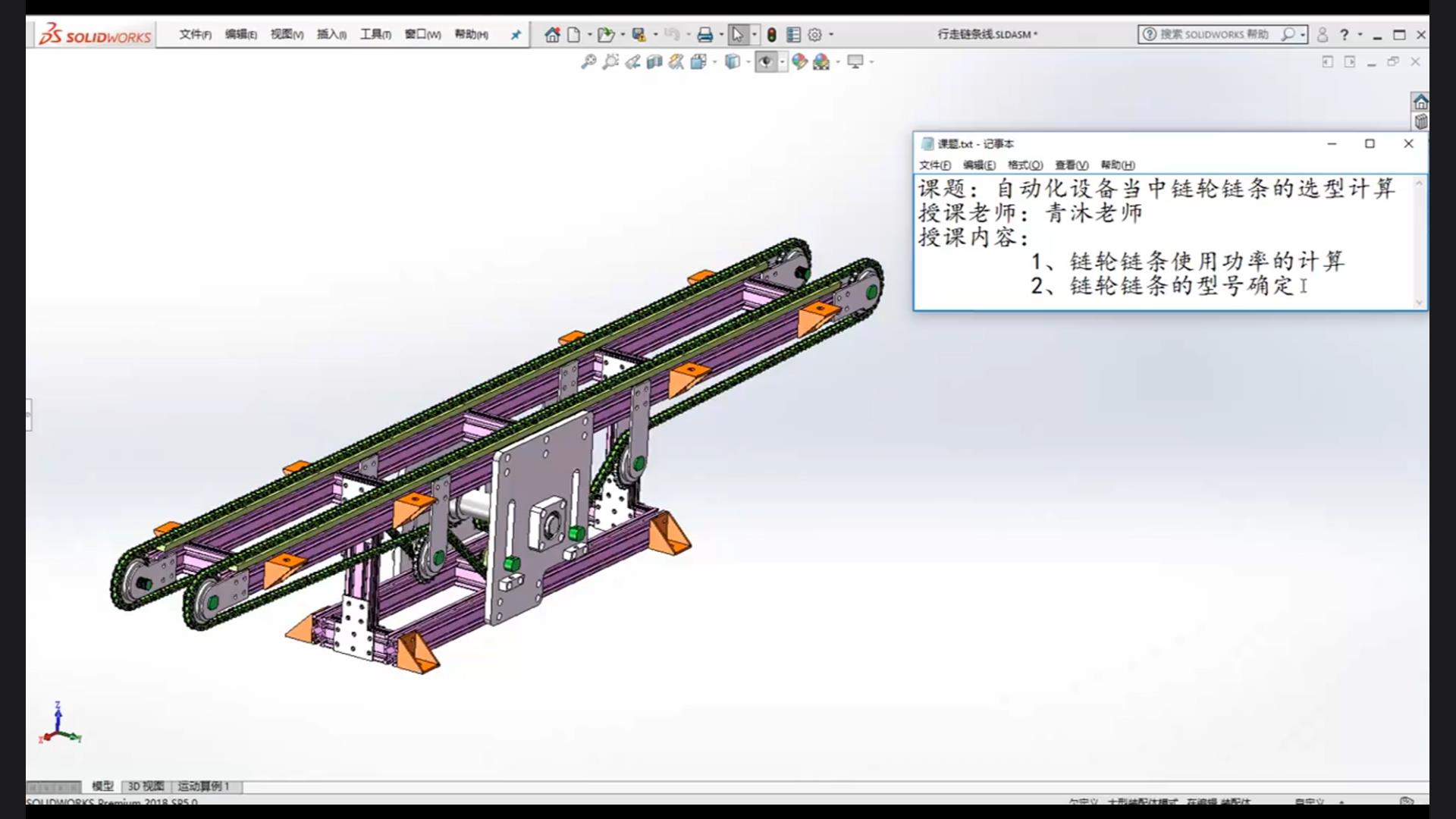Collapse document pane left arrow button
The height and width of the screenshot is (819, 1456).
tap(1327, 62)
